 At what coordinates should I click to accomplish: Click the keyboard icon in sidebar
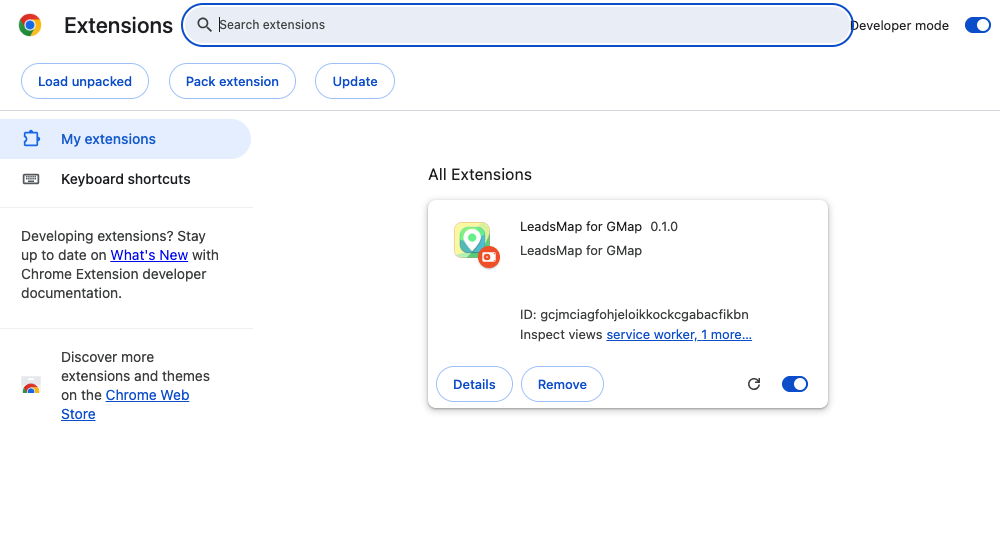tap(31, 179)
